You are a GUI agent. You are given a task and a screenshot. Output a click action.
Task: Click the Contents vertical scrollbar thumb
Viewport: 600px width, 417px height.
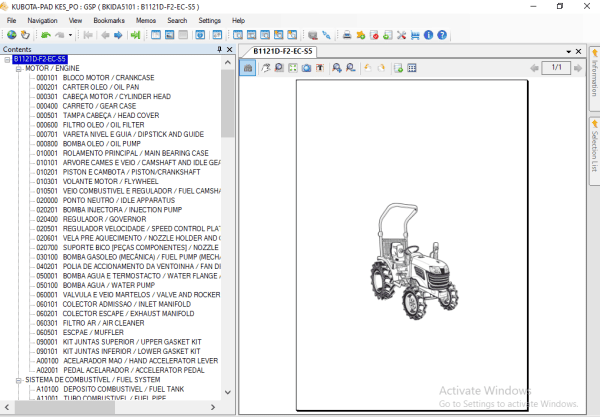pos(228,103)
